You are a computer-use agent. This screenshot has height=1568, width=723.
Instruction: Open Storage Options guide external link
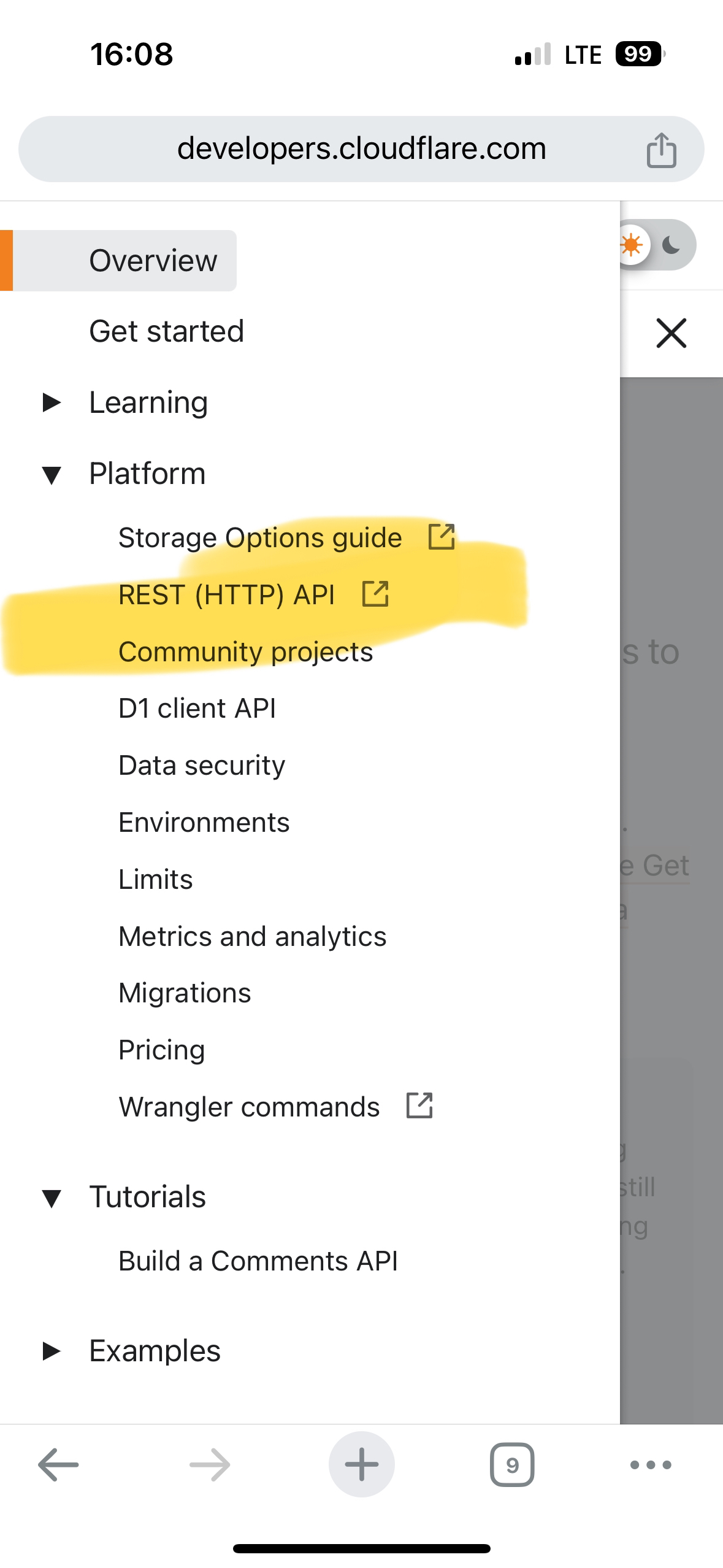(x=260, y=538)
